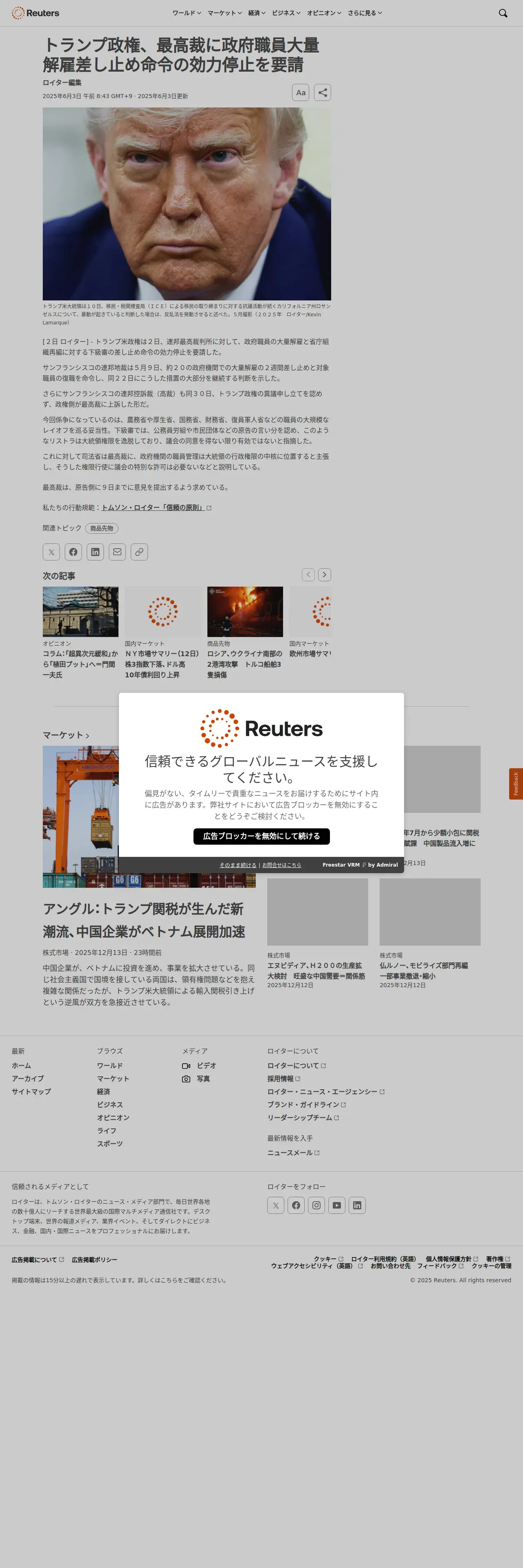The image size is (523, 1568).
Task: Click アーカイブ in footer
Action: [x=27, y=1079]
